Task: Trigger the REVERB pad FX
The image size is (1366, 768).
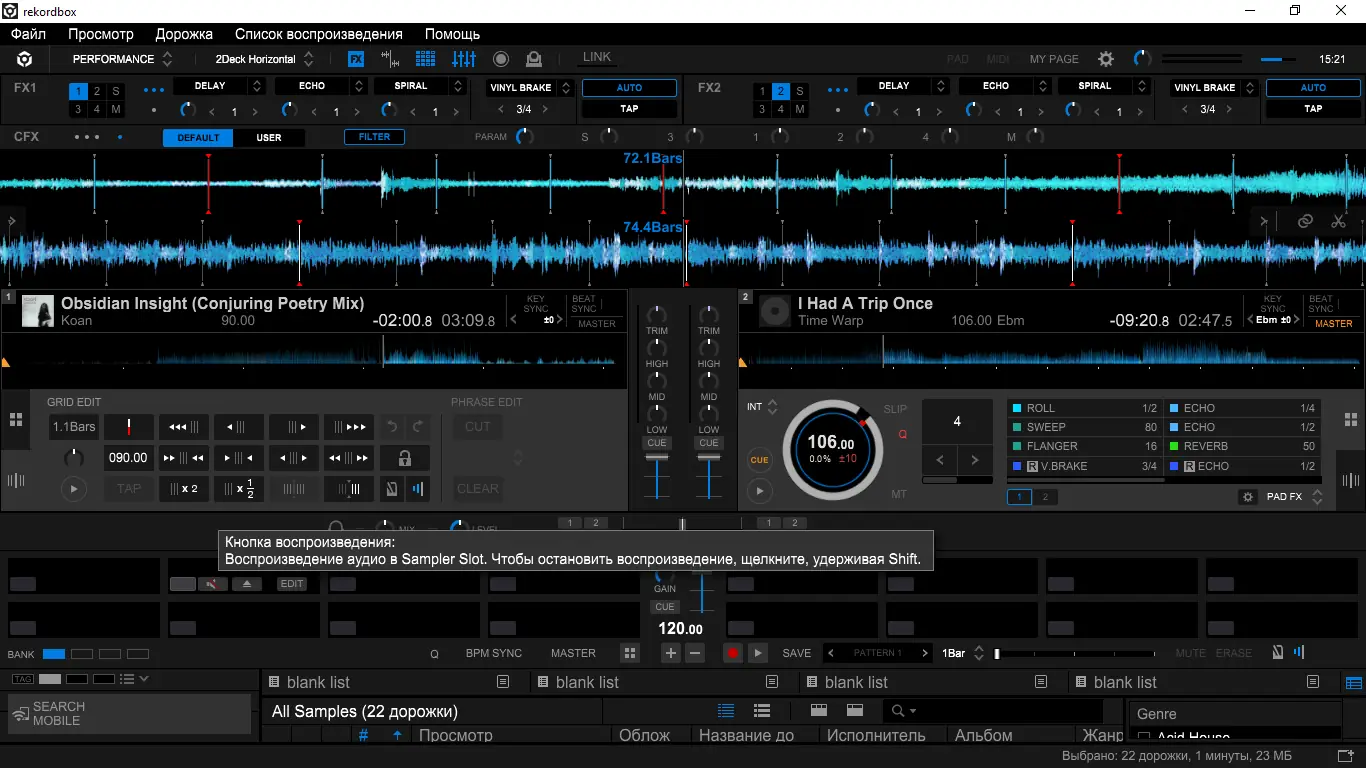Action: (x=1243, y=446)
